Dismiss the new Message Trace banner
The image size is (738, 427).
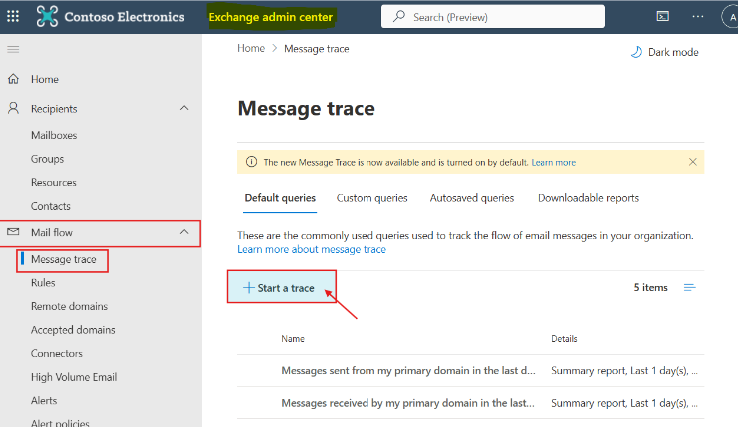point(692,162)
